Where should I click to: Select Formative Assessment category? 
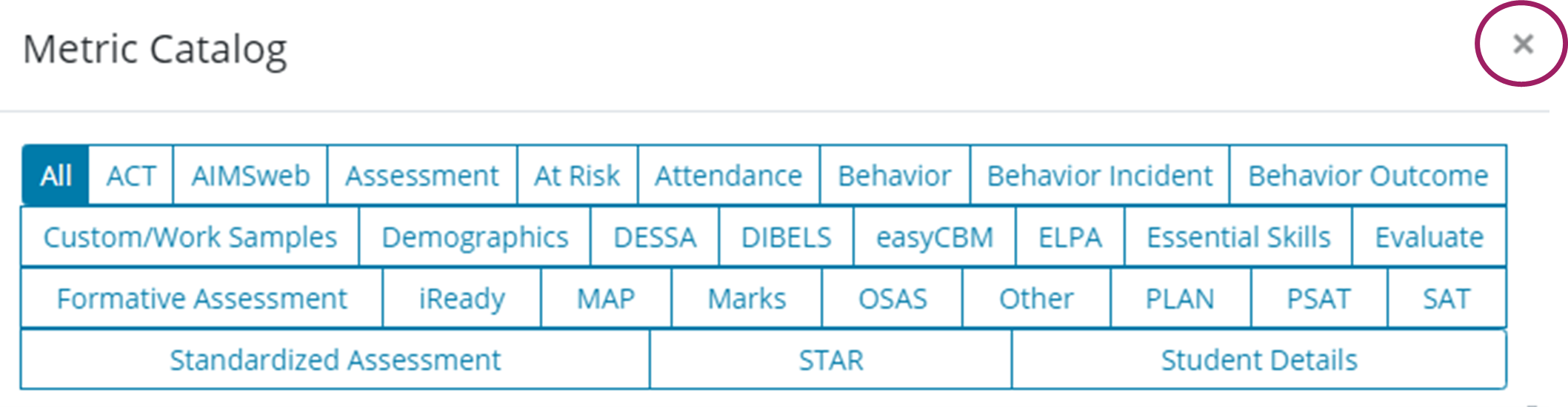click(x=201, y=299)
